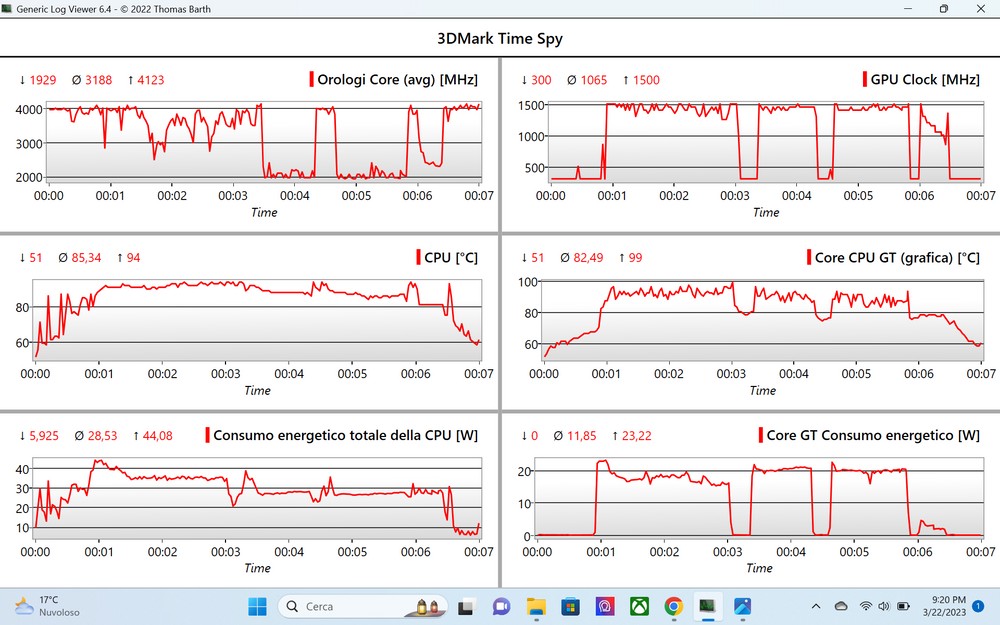The width and height of the screenshot is (1000, 625).
Task: Click the window title Generic Log Viewer 6.4
Action: (114, 9)
